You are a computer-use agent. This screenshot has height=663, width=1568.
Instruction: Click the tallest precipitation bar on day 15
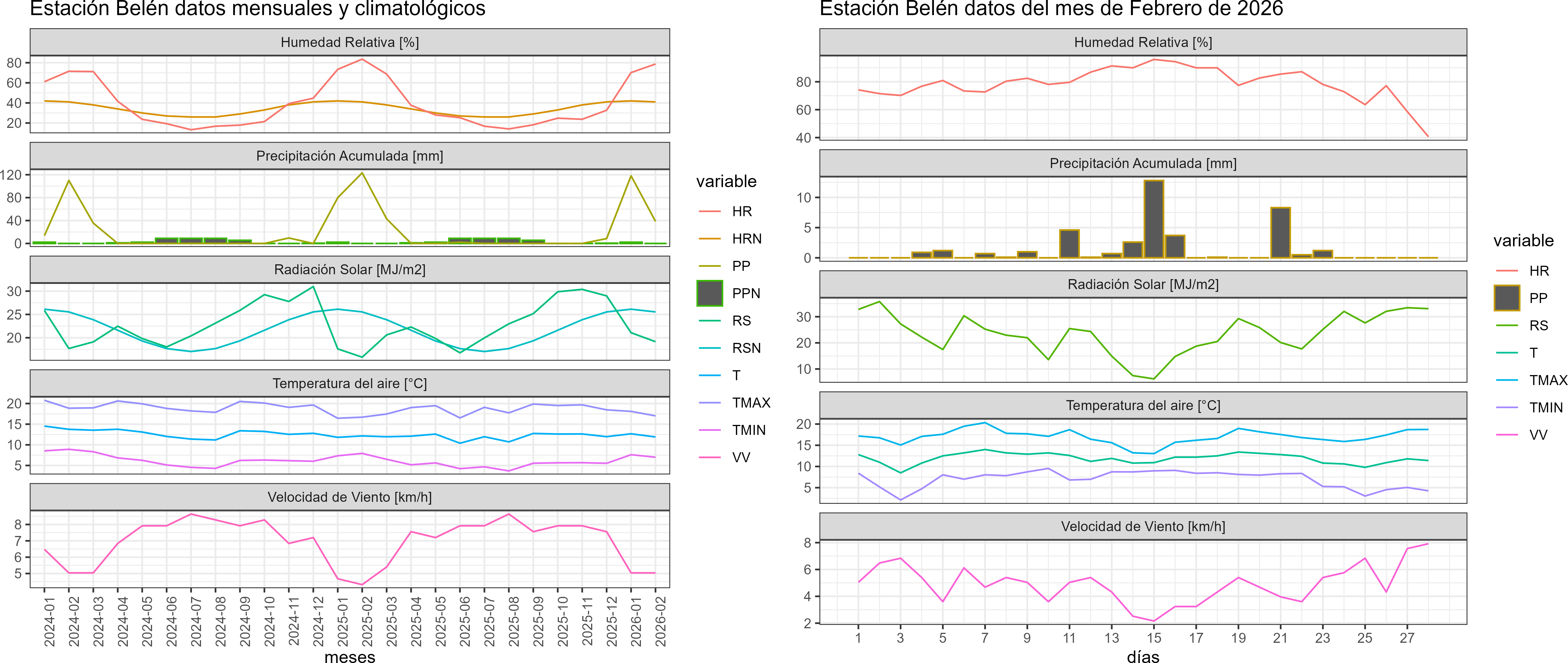click(1153, 219)
